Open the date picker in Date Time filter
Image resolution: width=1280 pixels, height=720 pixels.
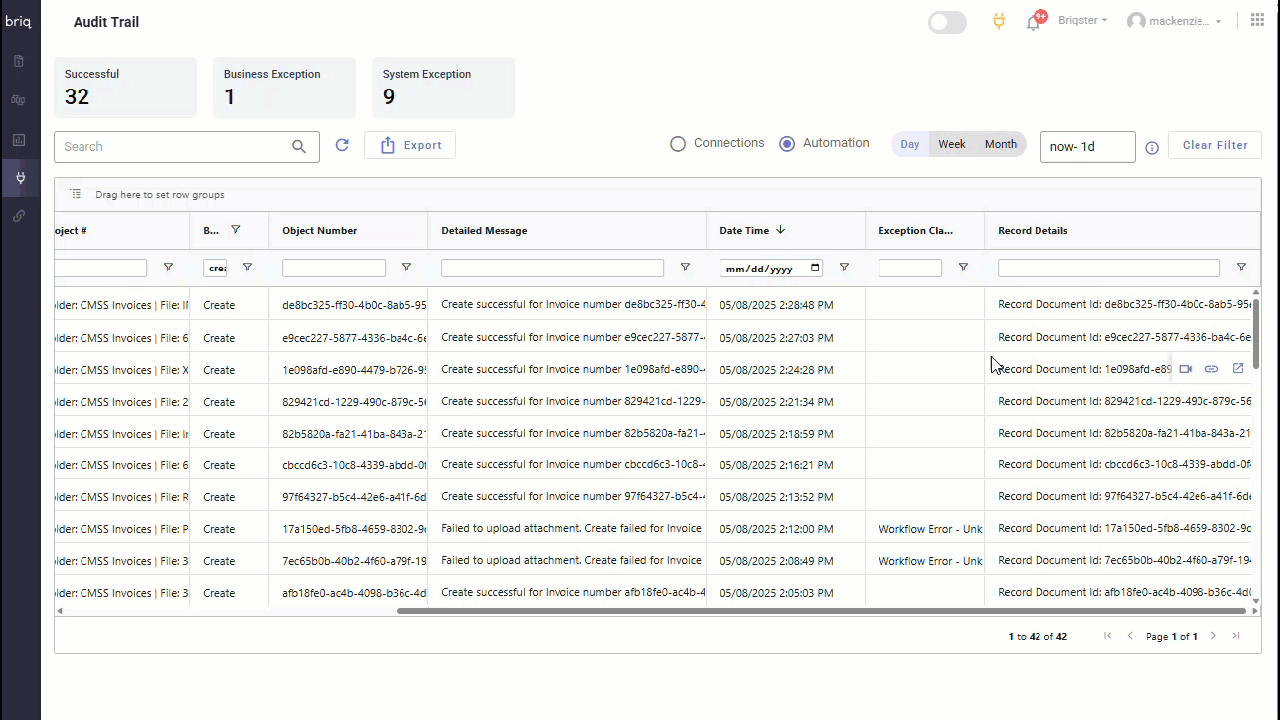(815, 268)
